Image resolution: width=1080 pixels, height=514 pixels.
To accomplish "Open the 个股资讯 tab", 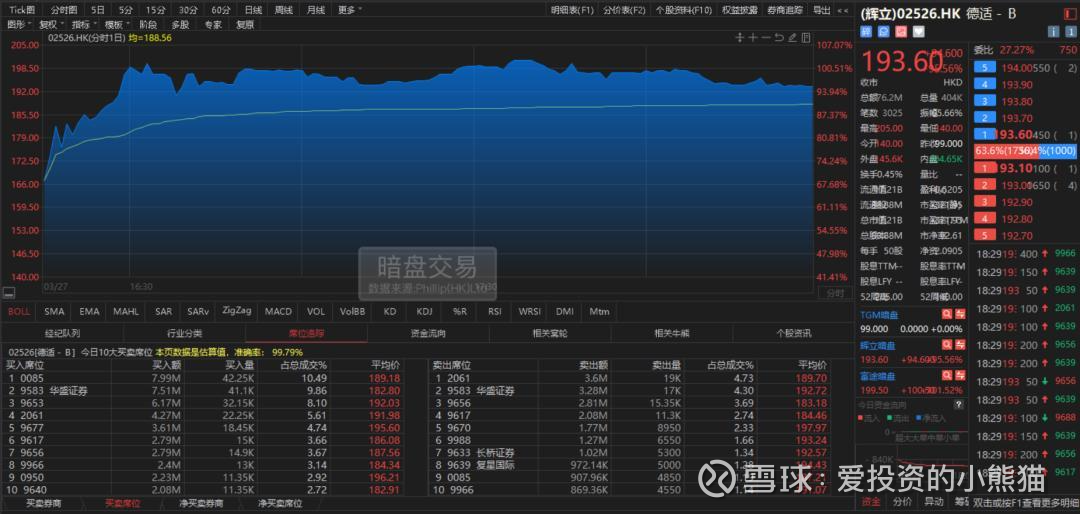I will click(793, 333).
